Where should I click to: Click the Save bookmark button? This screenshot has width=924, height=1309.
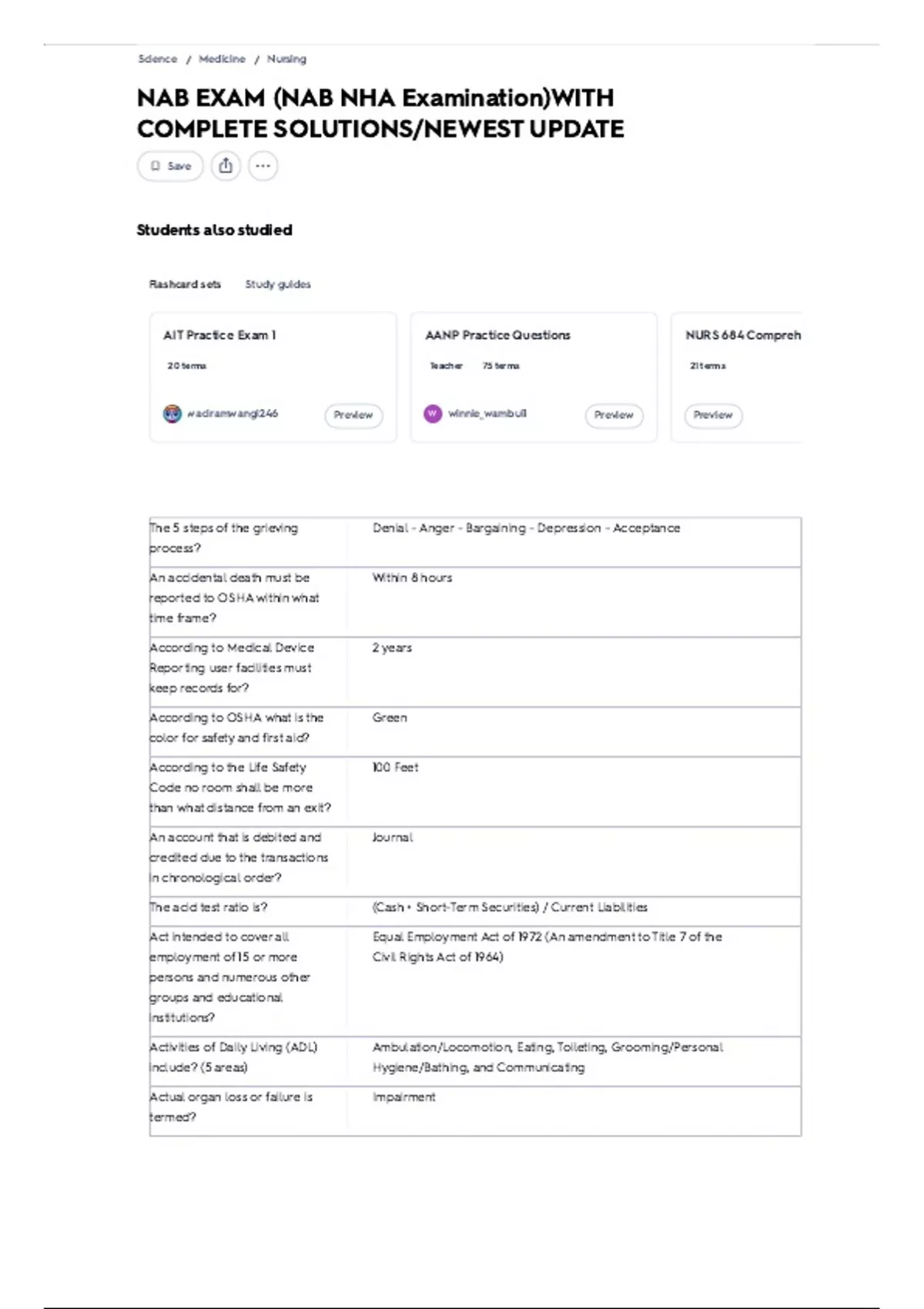[x=170, y=166]
